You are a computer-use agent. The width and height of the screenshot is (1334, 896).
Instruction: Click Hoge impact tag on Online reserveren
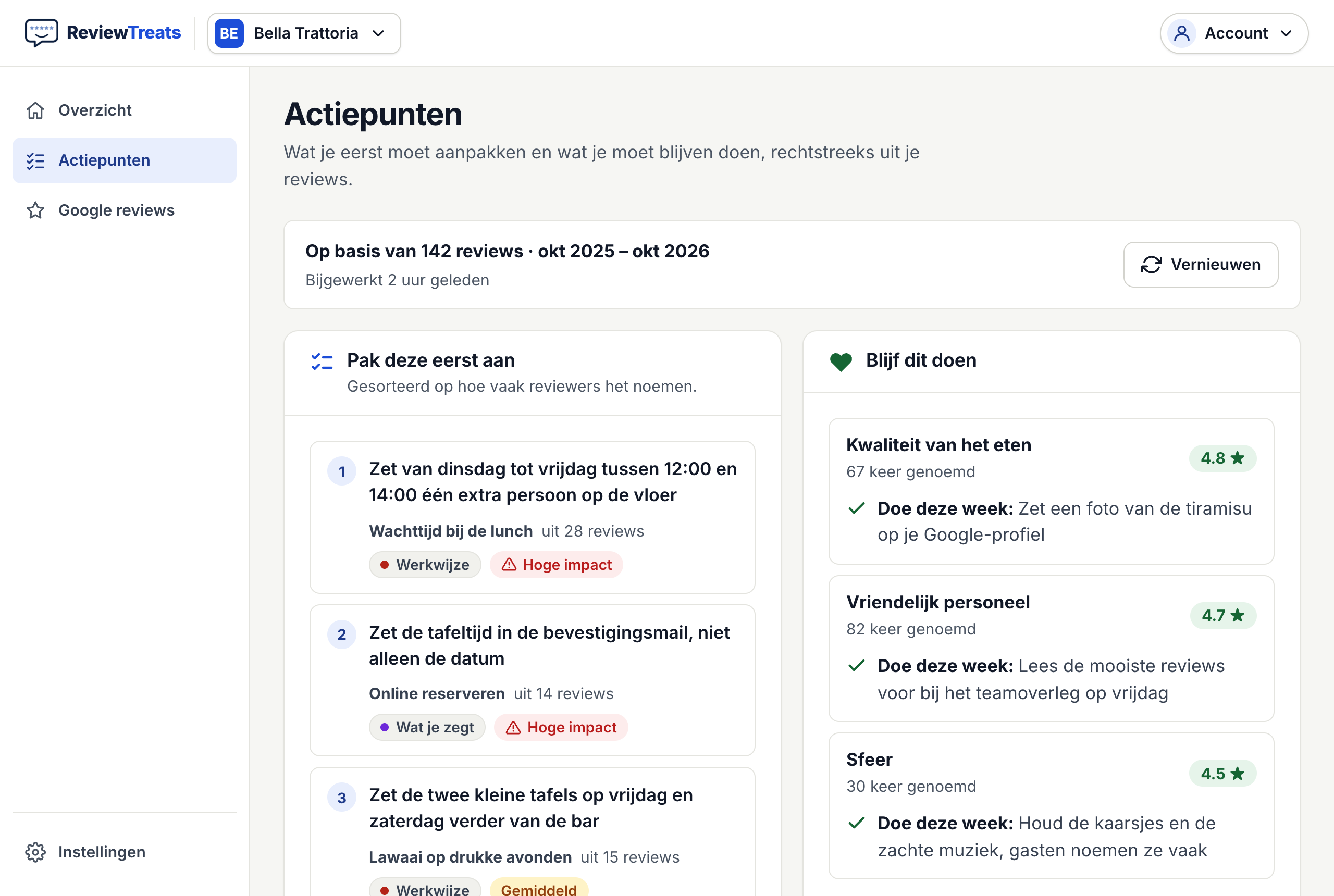point(561,727)
